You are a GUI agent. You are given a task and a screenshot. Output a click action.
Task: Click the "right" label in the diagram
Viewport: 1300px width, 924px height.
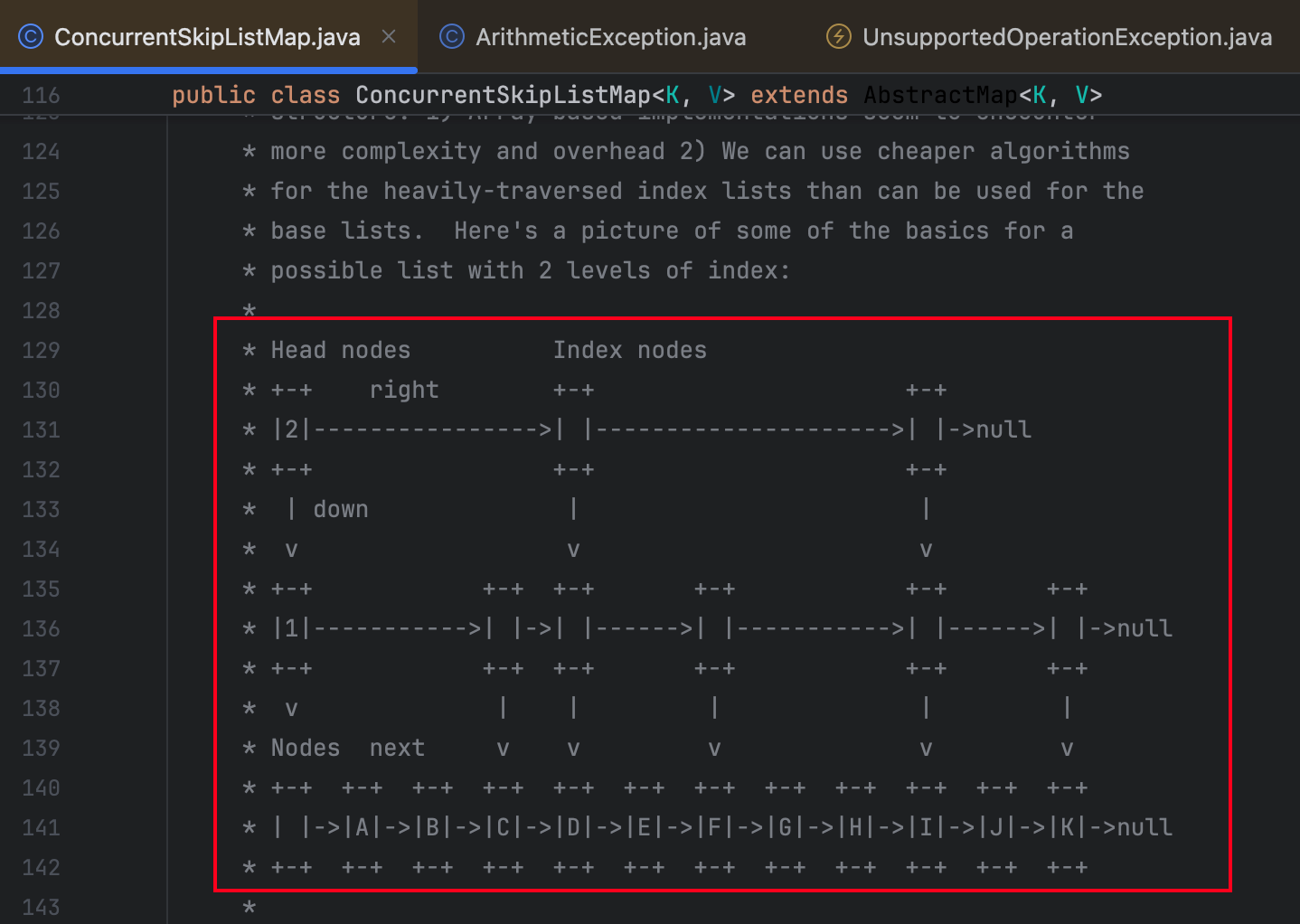pyautogui.click(x=403, y=390)
